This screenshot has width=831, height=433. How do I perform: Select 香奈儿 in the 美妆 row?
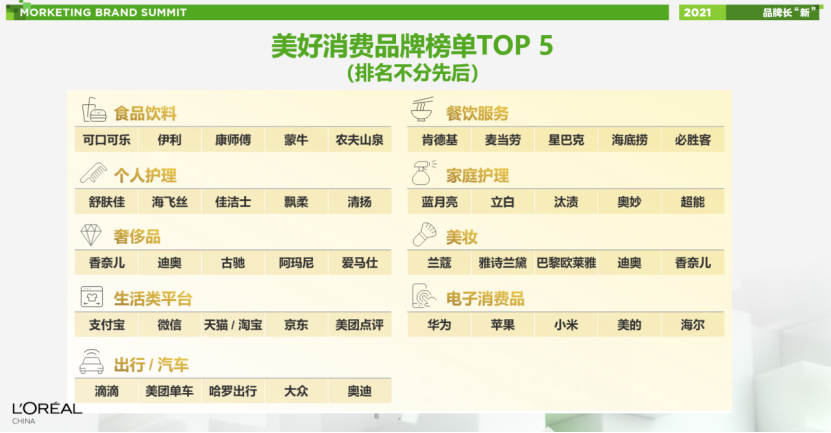tap(693, 263)
